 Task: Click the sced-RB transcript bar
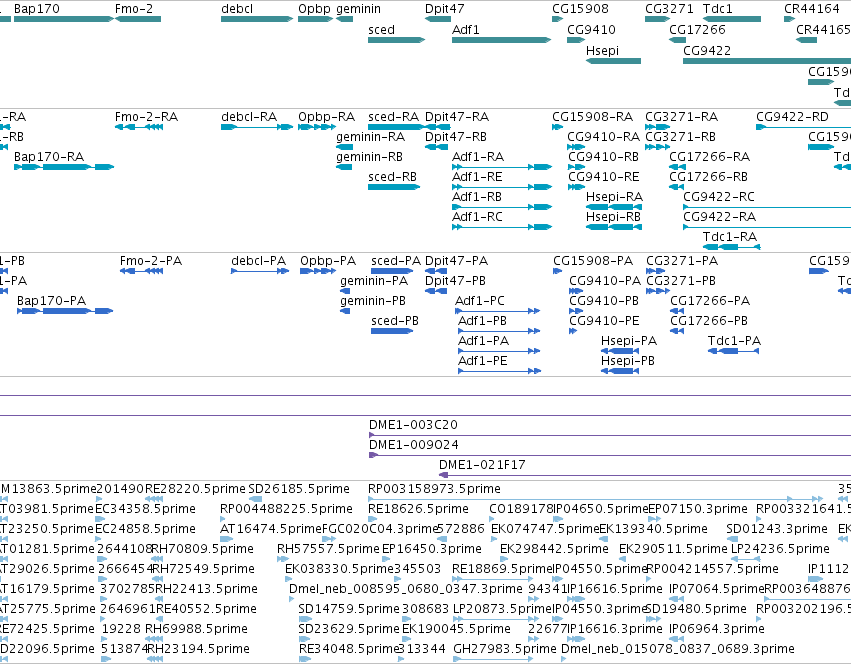[x=394, y=187]
